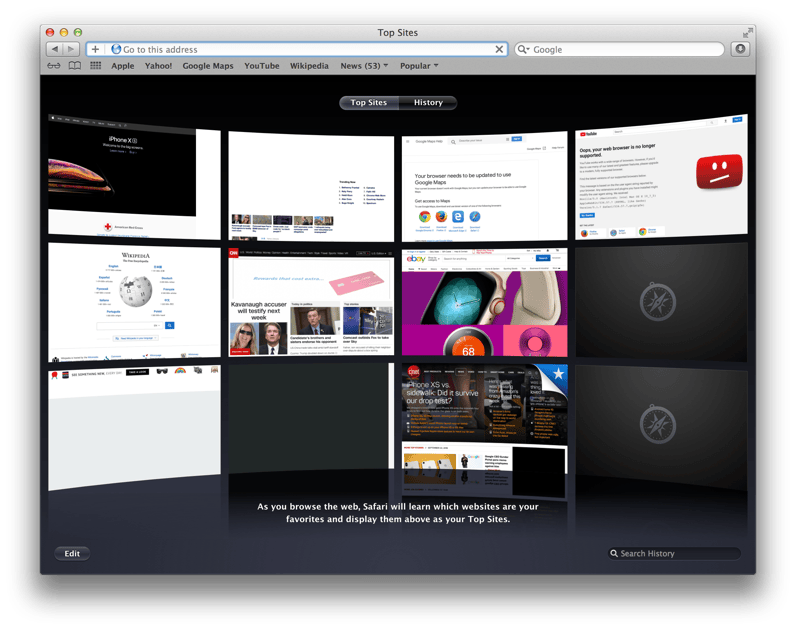Click the Google search magnifier icon
This screenshot has width=796, height=630.
coord(523,49)
